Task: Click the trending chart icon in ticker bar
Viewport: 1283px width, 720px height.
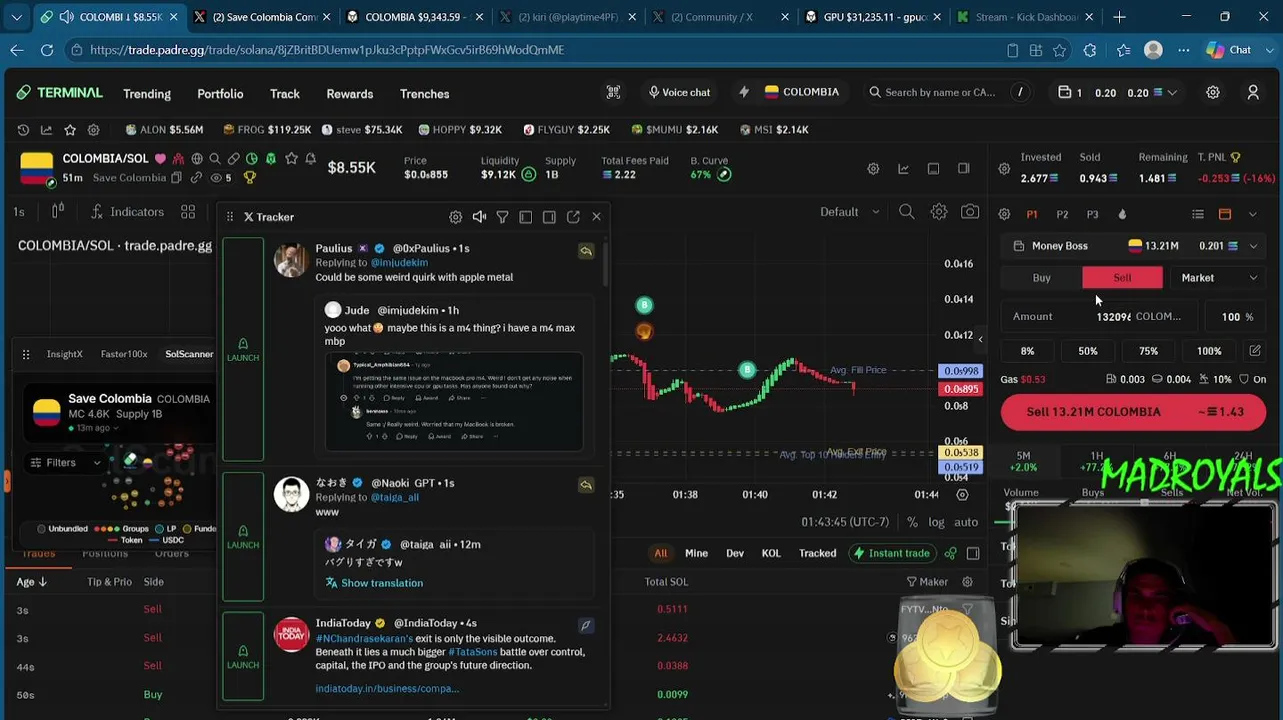Action: 46,129
